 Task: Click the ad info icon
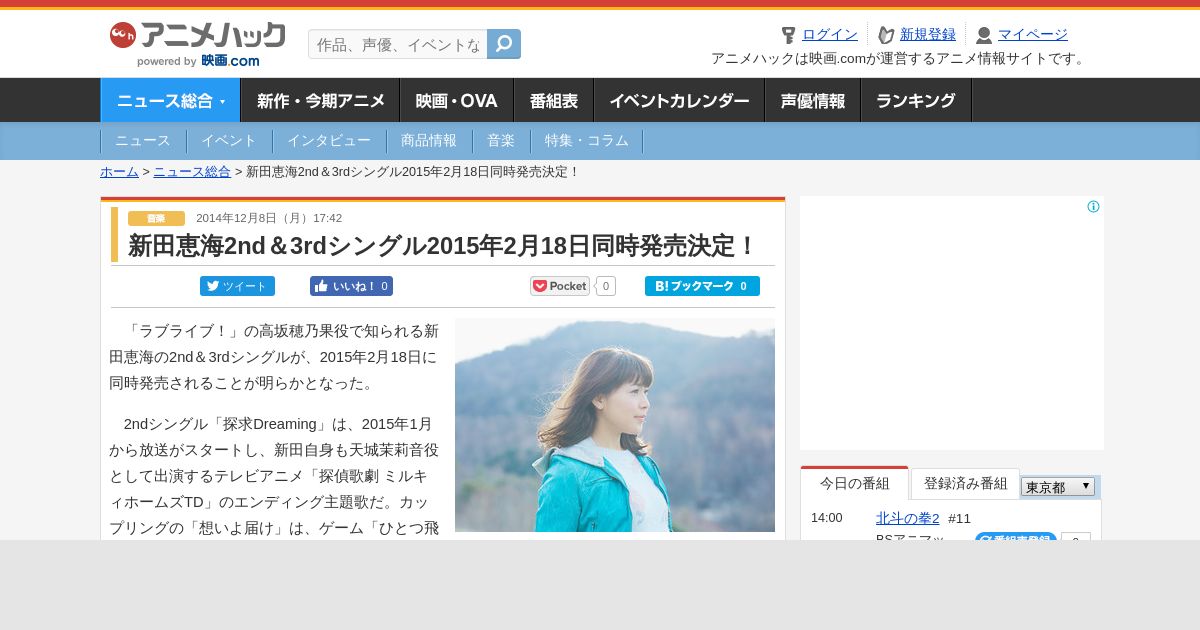pos(1094,207)
